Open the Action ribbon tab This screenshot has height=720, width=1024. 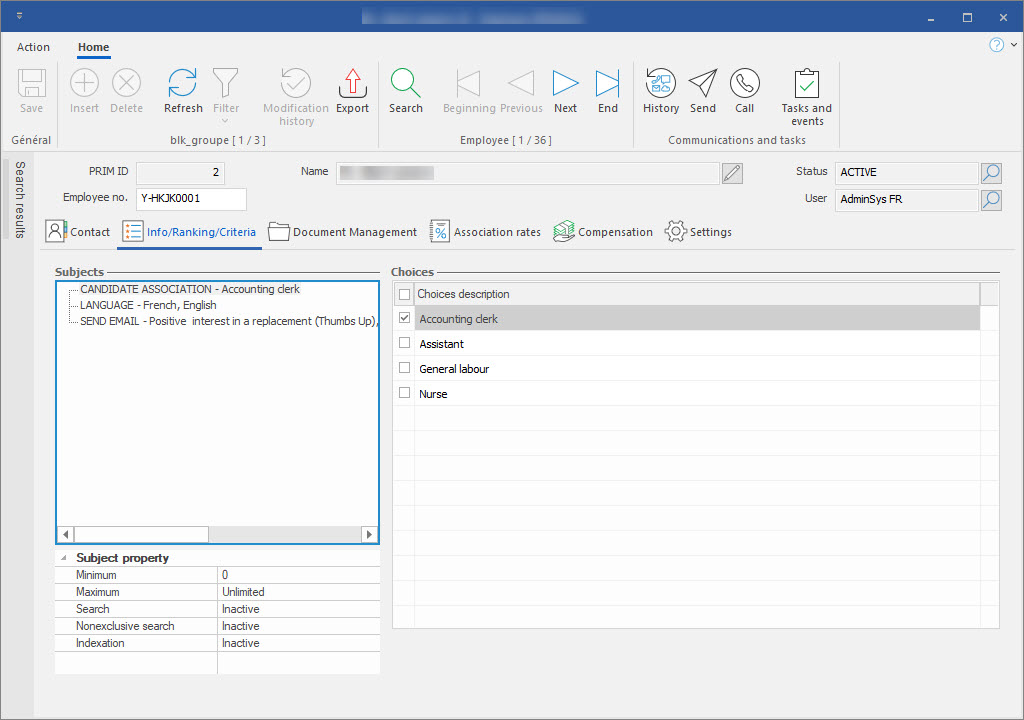(x=33, y=47)
